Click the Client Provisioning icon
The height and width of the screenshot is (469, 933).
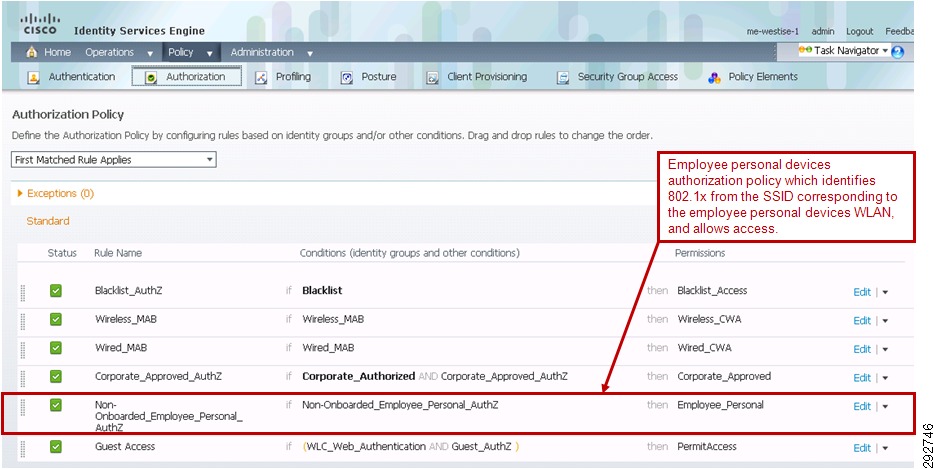point(433,77)
